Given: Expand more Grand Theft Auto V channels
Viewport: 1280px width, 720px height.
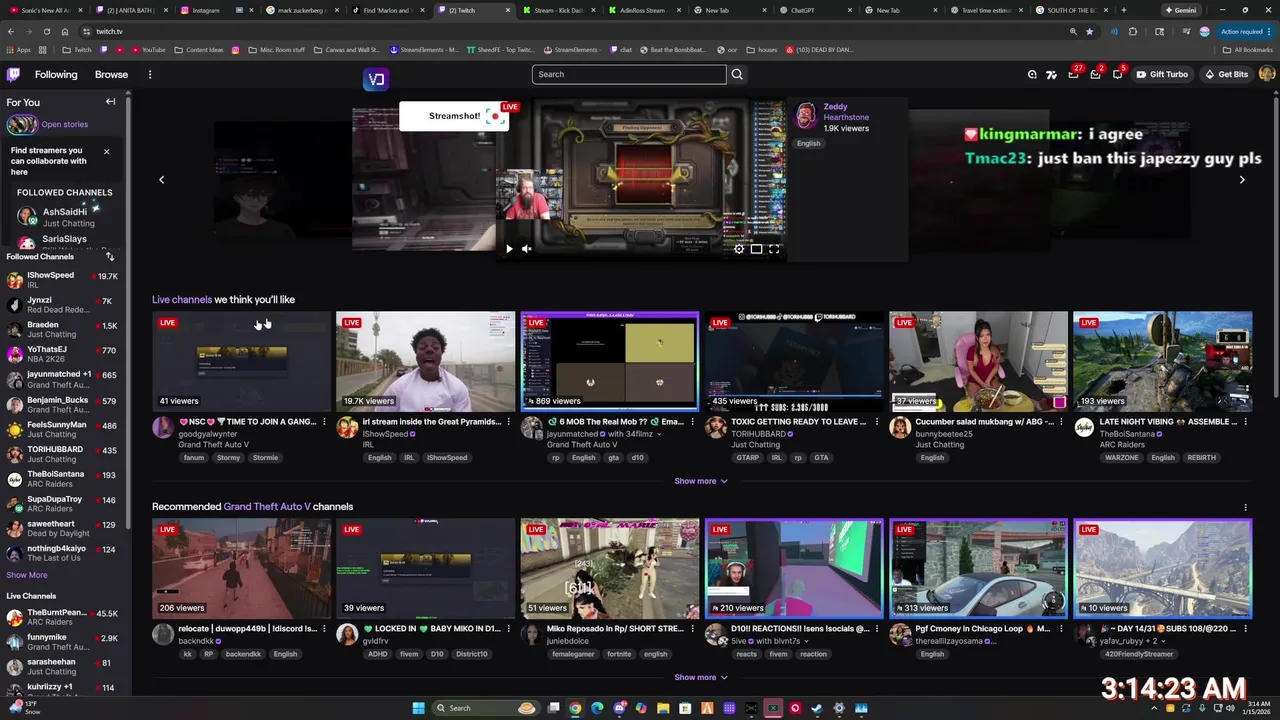Looking at the screenshot, I should [700, 677].
